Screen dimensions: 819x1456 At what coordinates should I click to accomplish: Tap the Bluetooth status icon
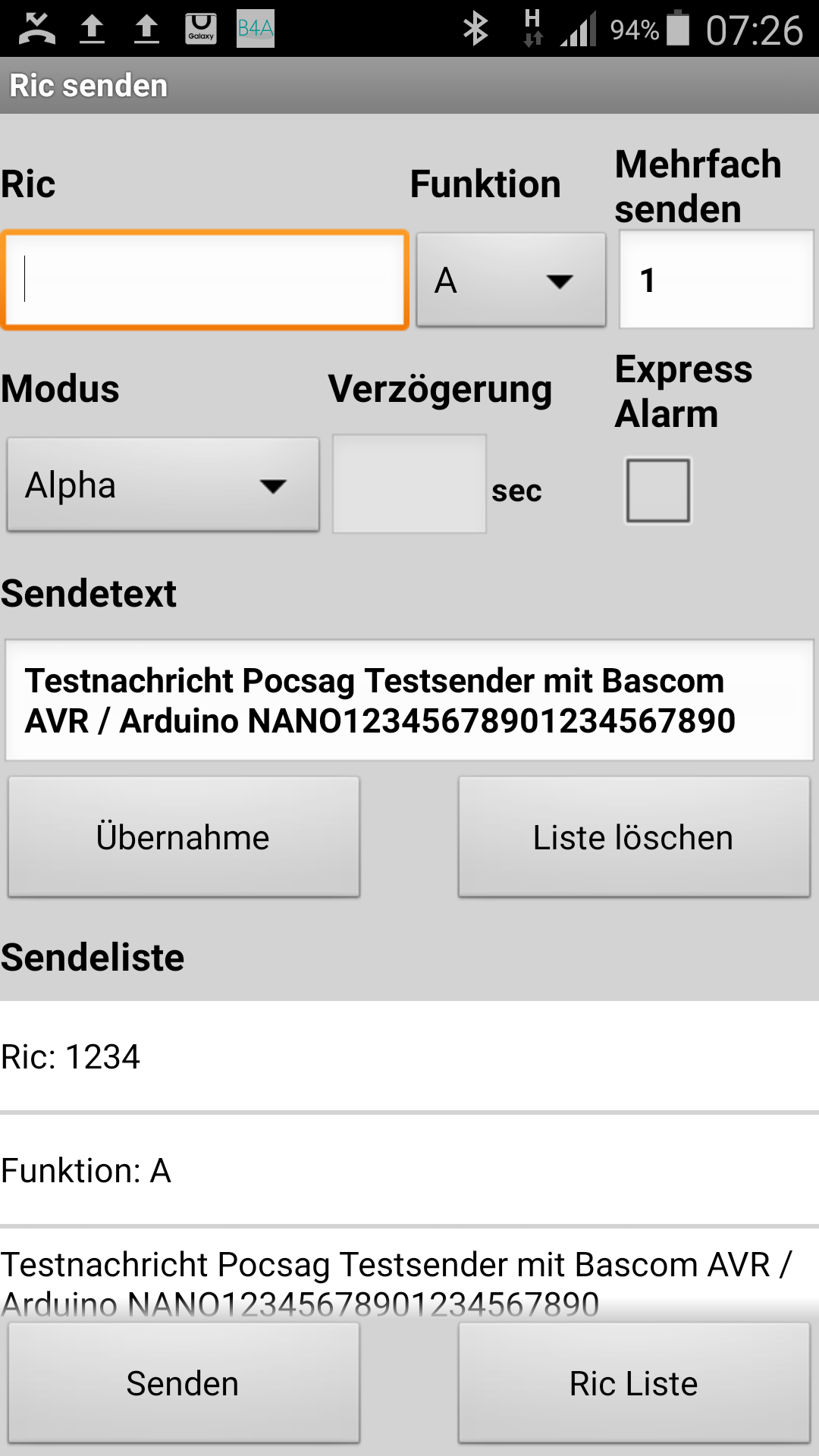click(475, 29)
